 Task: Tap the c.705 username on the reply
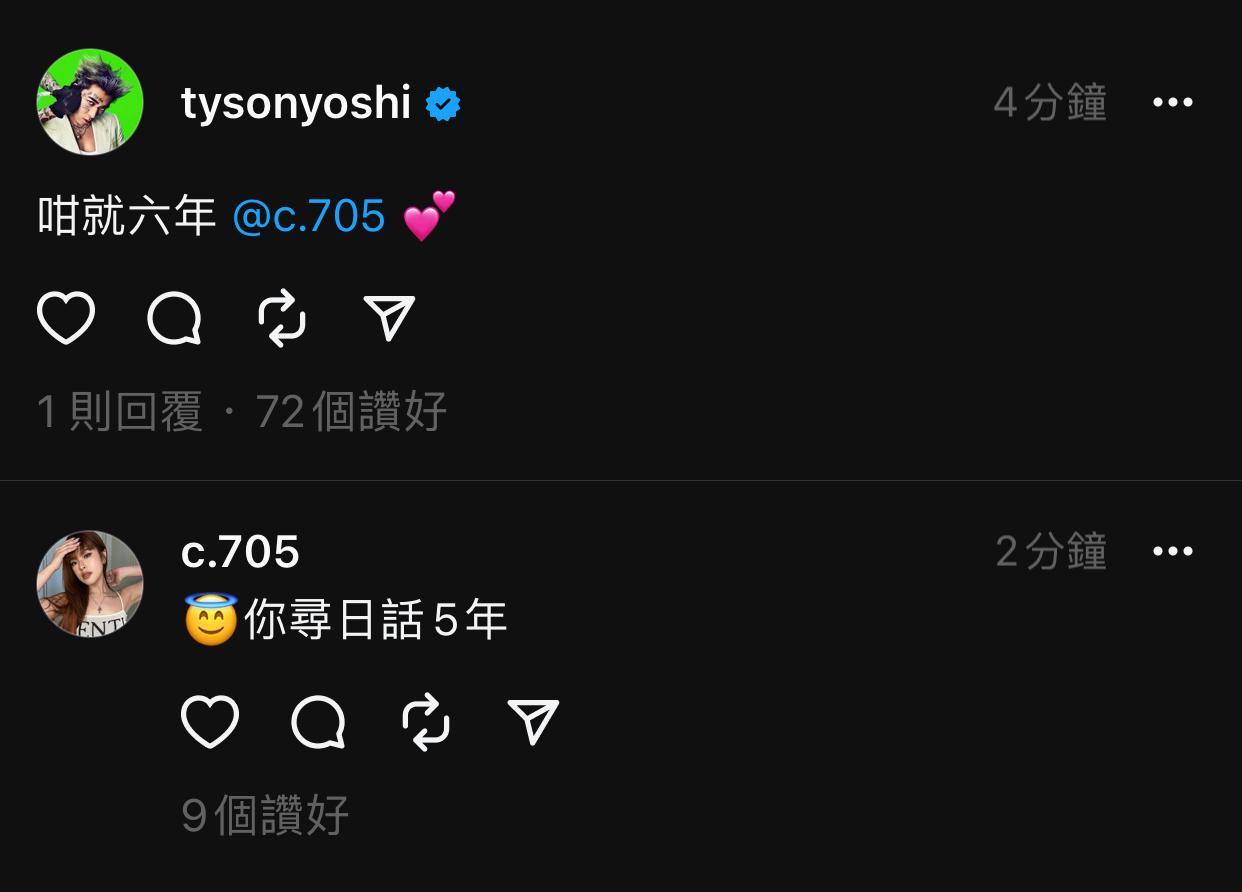(240, 551)
